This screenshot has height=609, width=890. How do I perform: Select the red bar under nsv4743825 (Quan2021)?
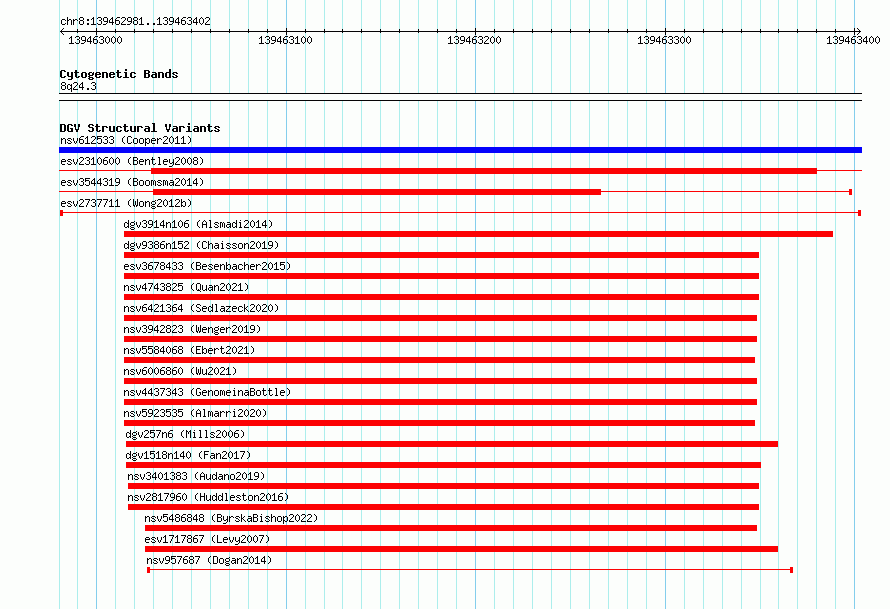441,297
